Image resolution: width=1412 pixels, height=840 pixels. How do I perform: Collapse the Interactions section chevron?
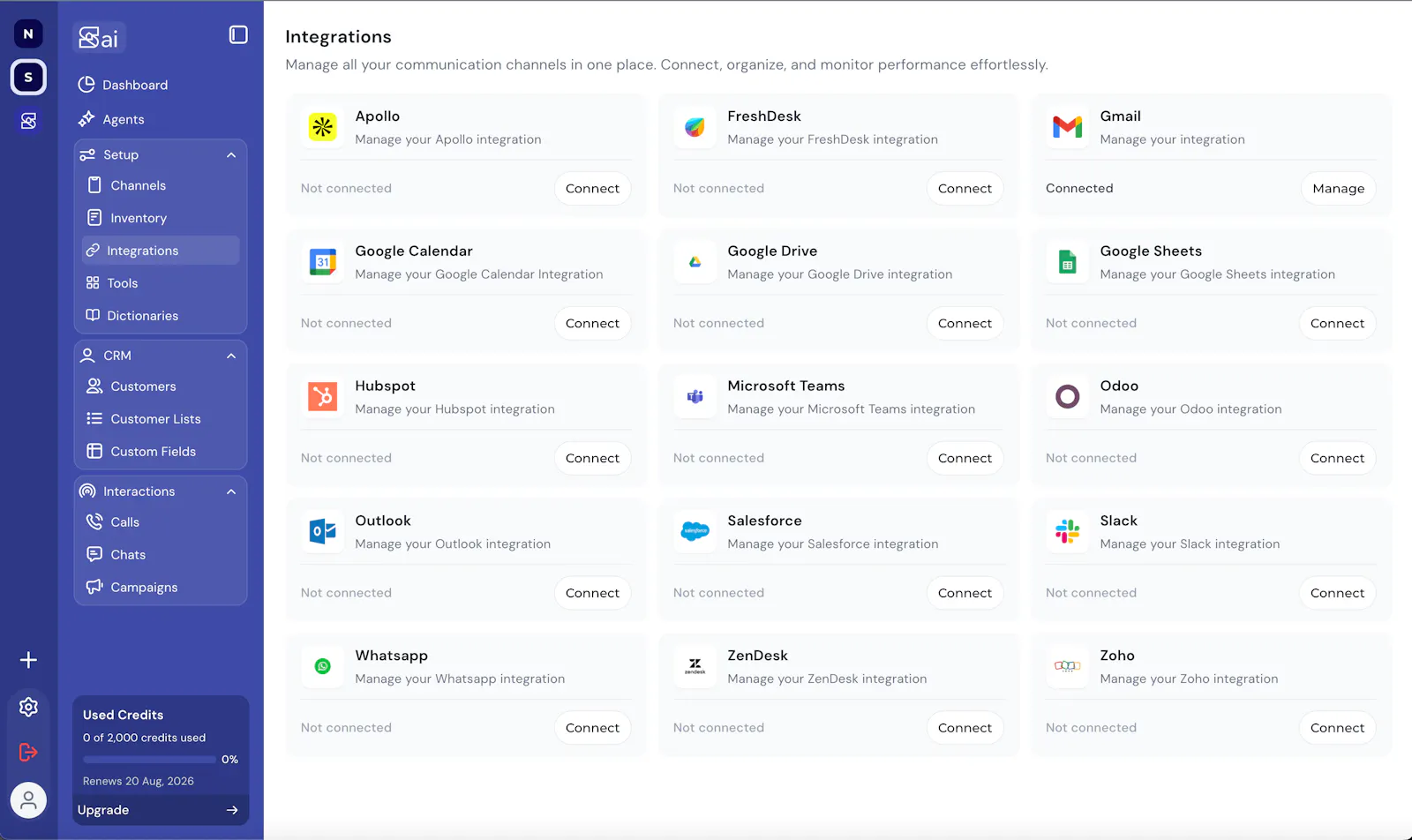[x=231, y=491]
